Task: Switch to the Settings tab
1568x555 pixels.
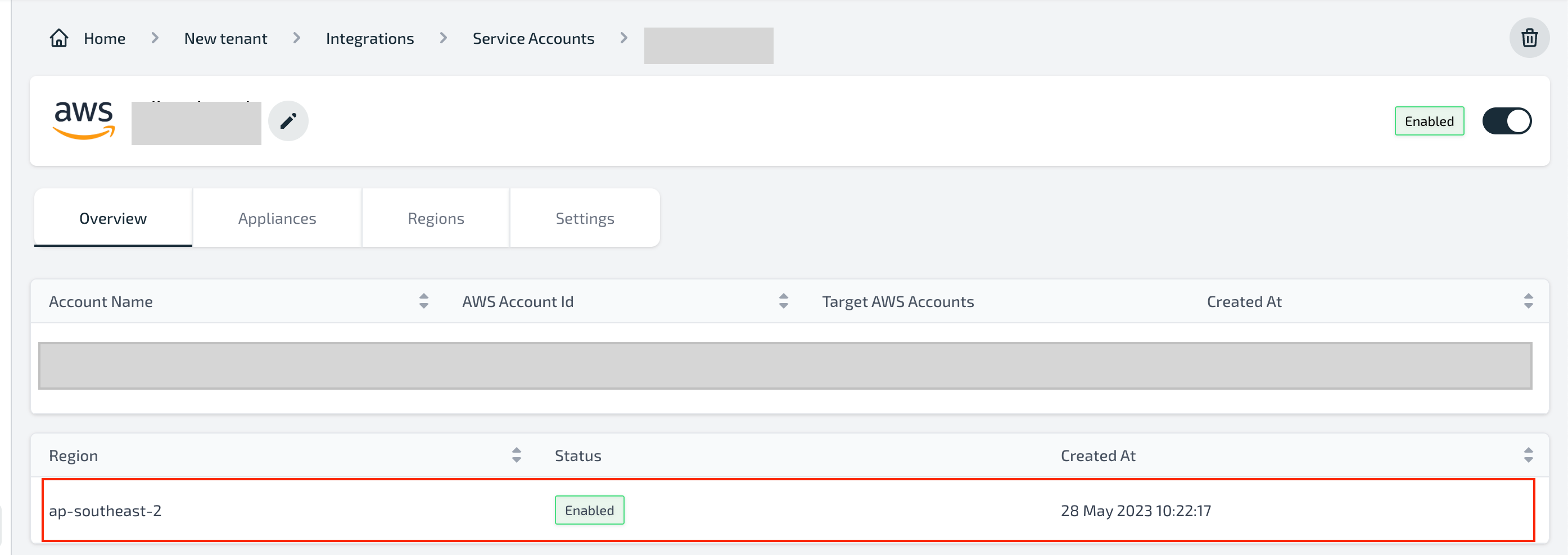Action: [x=585, y=218]
